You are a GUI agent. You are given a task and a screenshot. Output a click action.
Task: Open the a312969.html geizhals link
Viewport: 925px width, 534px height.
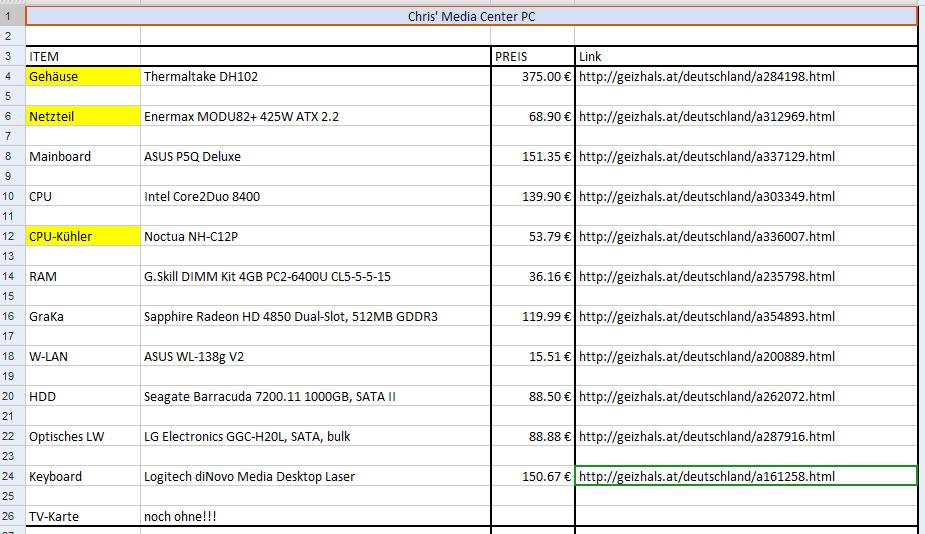point(707,117)
